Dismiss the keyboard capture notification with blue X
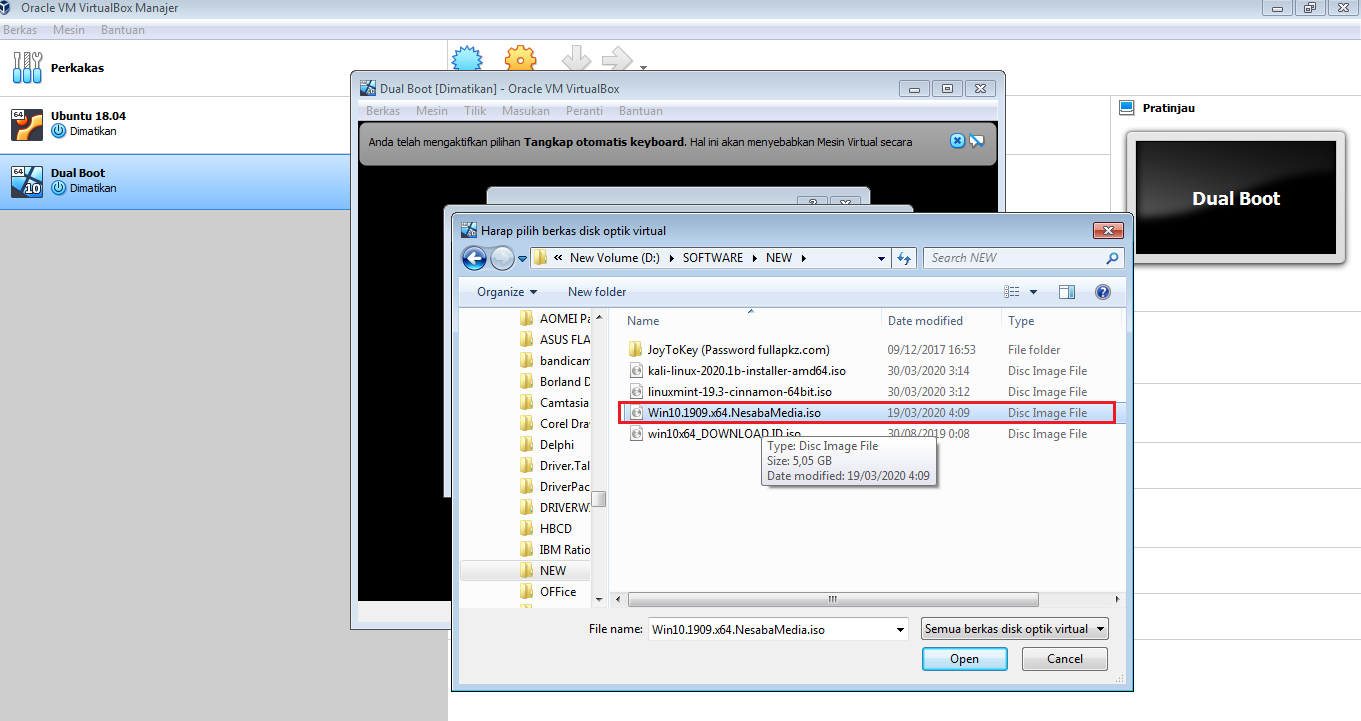 tap(958, 140)
